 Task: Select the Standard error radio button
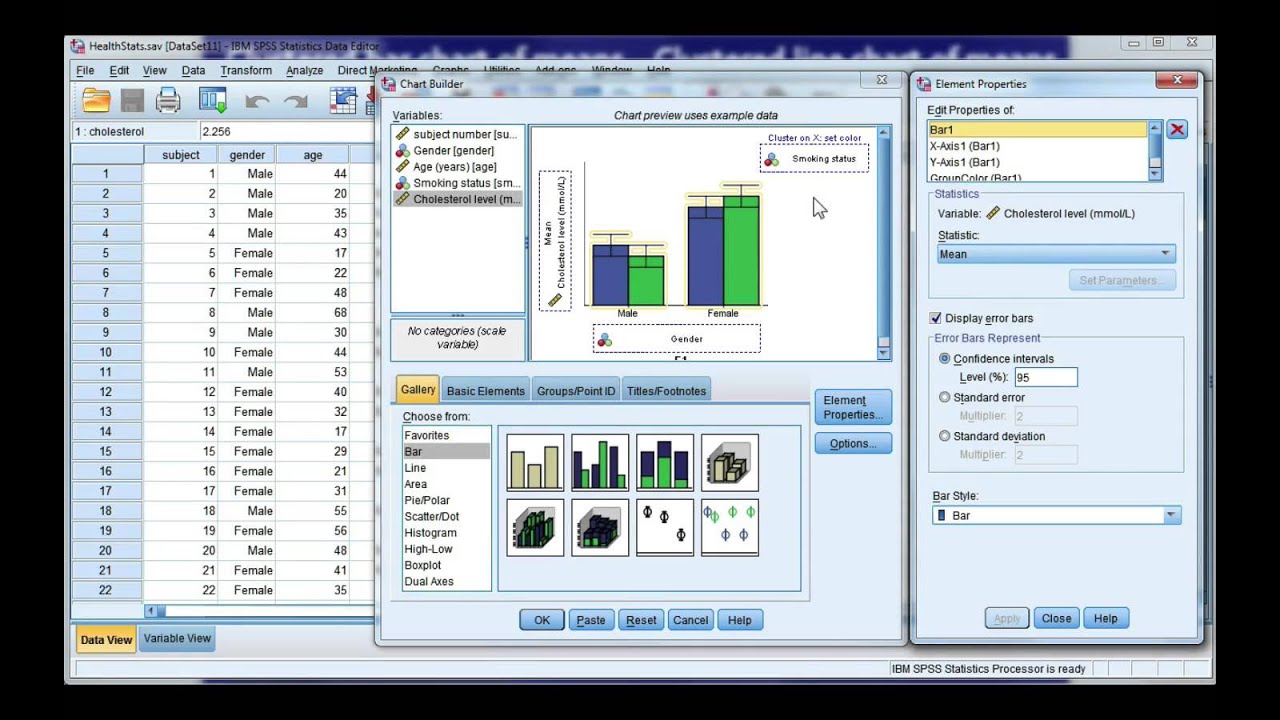point(945,397)
